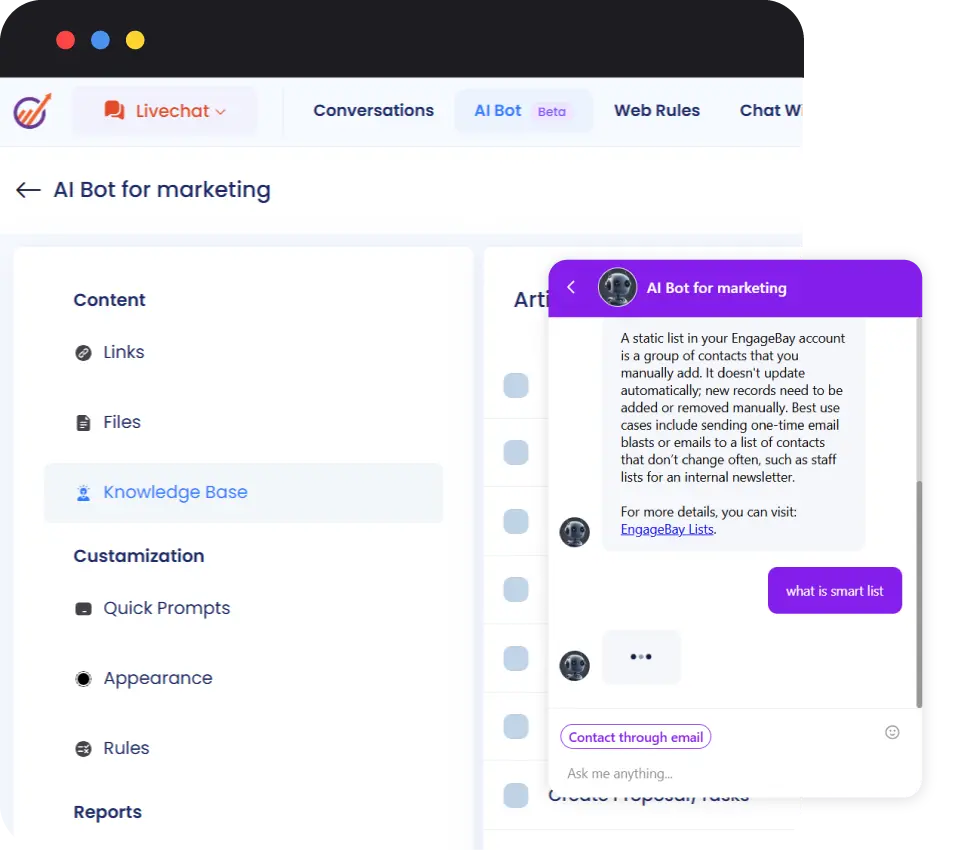Open the EngageBay Lists link
Screen dimensions: 958x850
point(667,529)
